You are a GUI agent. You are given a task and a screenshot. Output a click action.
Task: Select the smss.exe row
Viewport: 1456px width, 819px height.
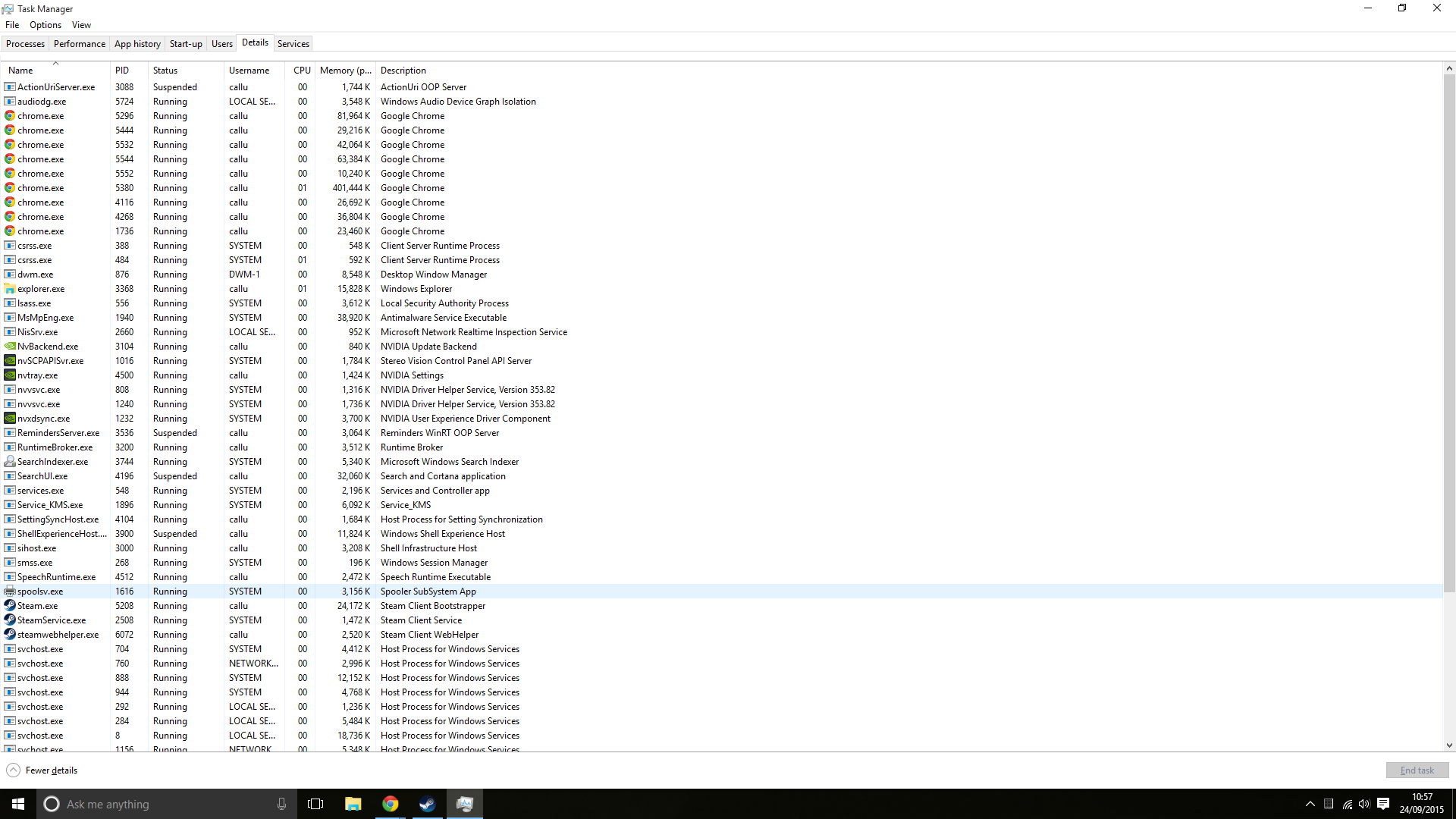point(722,563)
